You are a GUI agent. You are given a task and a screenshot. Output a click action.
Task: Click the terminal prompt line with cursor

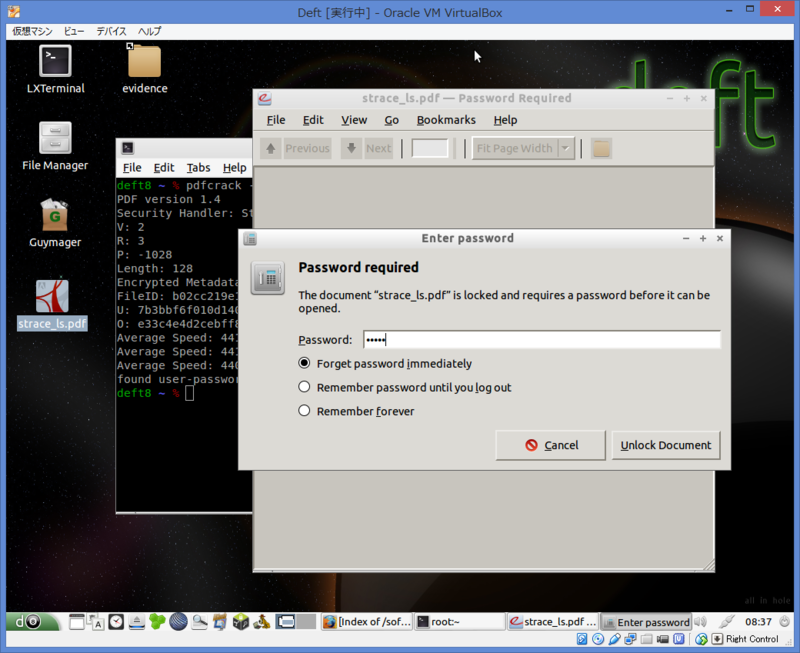(156, 393)
